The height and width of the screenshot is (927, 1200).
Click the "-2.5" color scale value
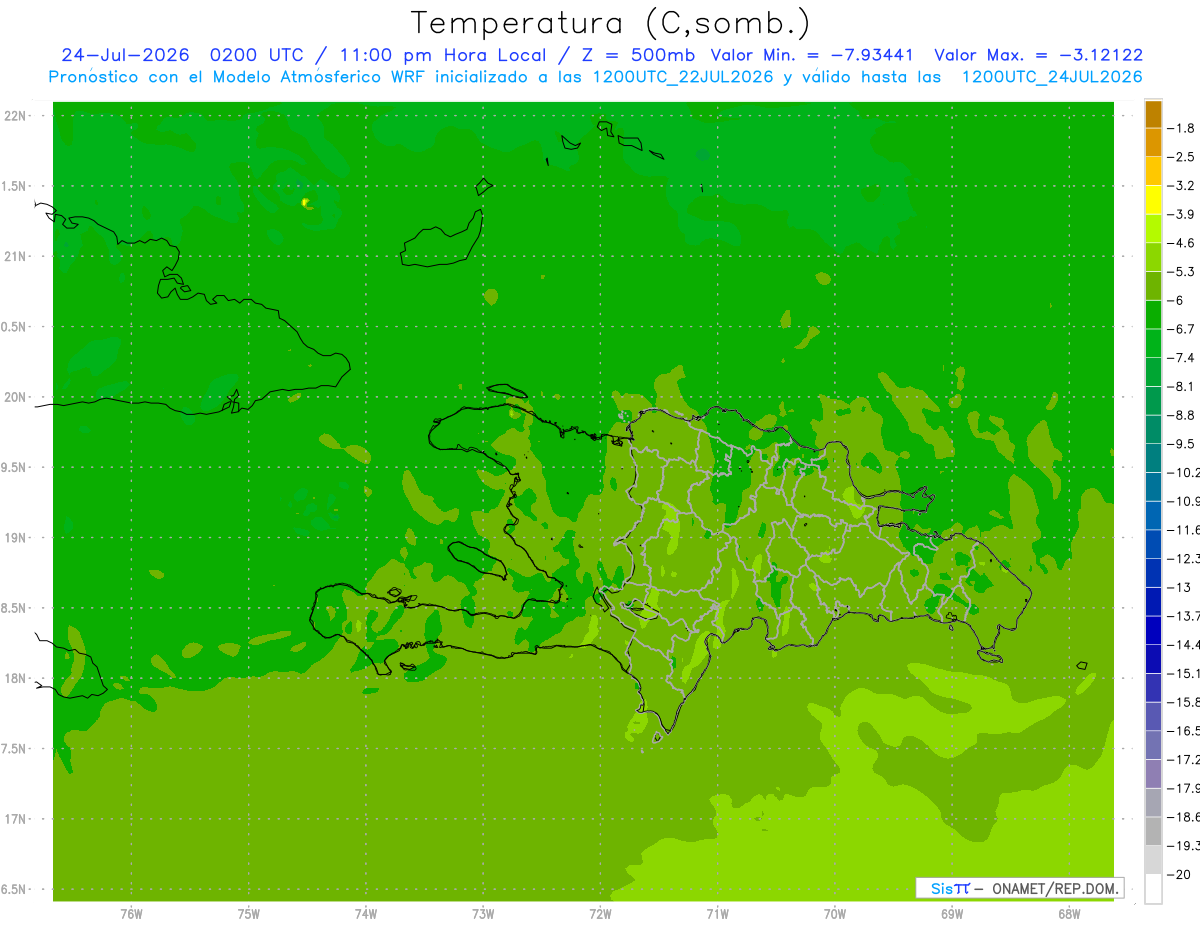1181,157
